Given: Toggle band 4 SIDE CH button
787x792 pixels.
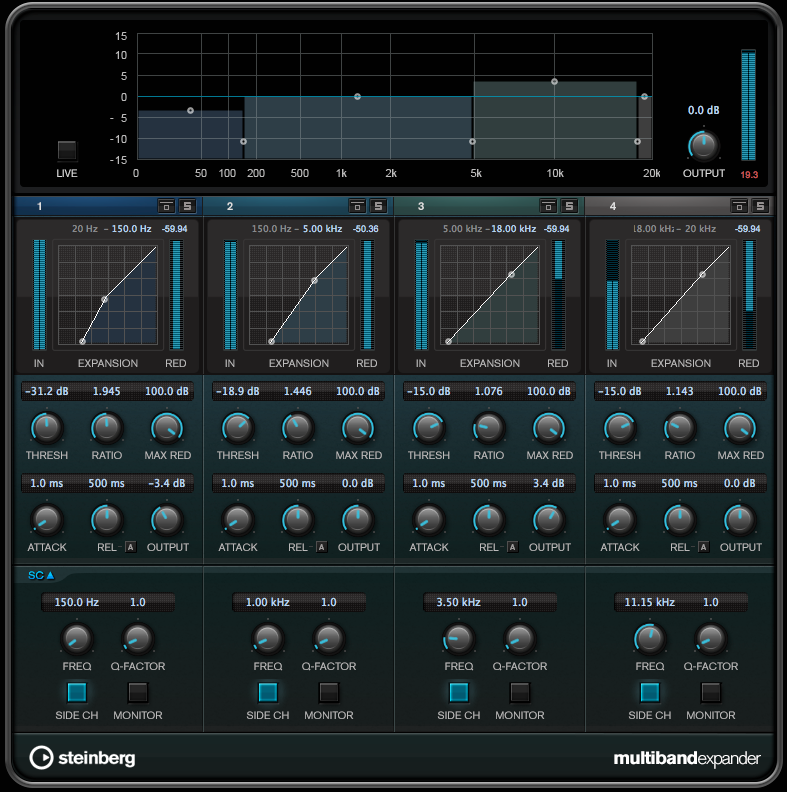Looking at the screenshot, I should click(650, 692).
